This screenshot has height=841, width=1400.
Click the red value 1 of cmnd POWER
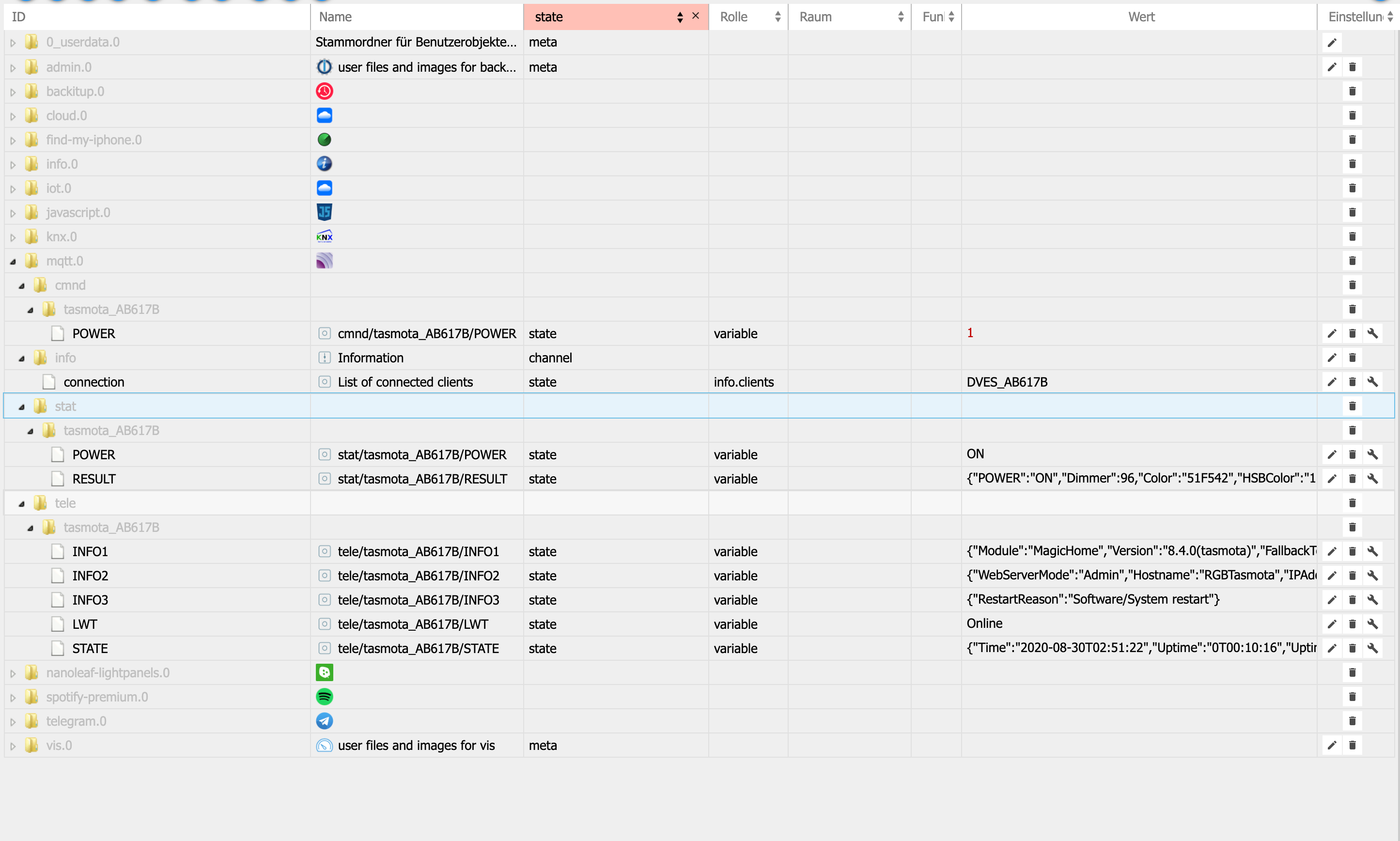pos(969,333)
